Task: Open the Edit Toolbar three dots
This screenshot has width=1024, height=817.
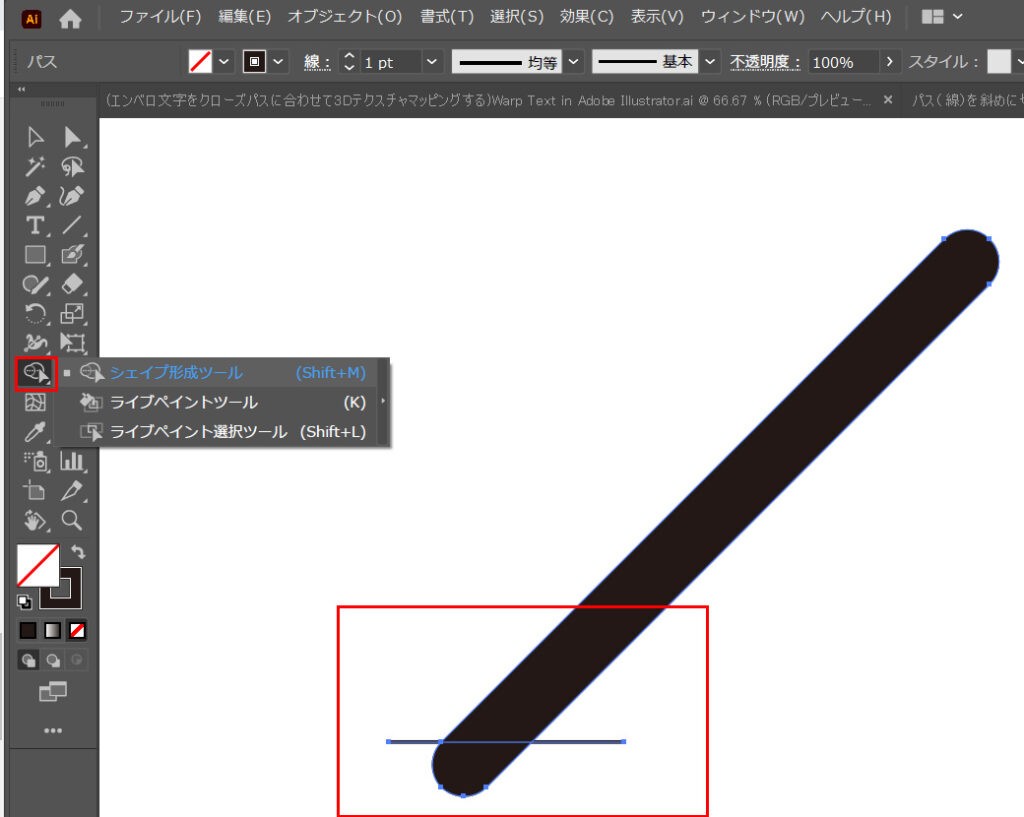Action: point(53,731)
